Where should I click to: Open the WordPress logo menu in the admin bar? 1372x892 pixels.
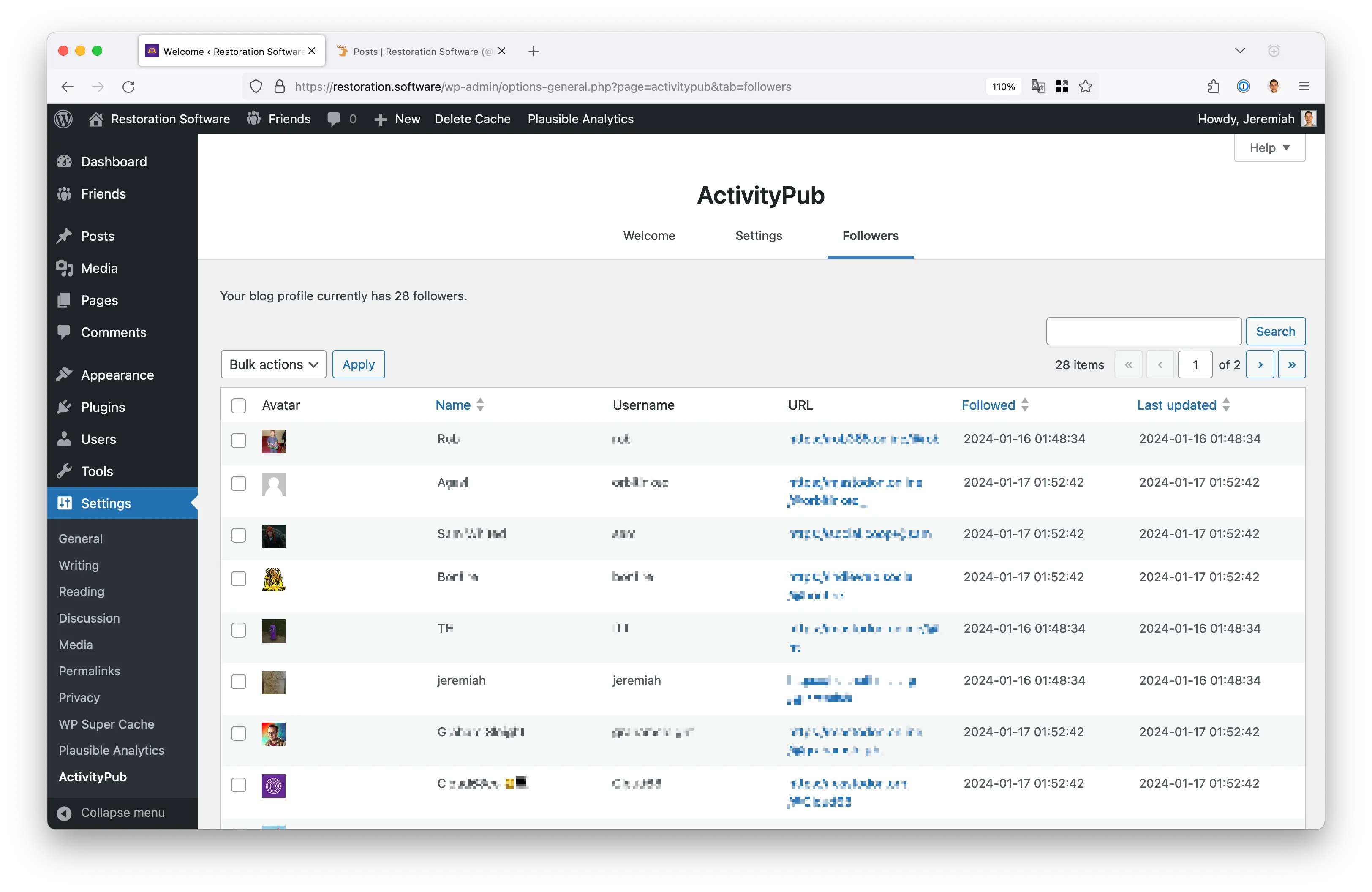pos(63,119)
